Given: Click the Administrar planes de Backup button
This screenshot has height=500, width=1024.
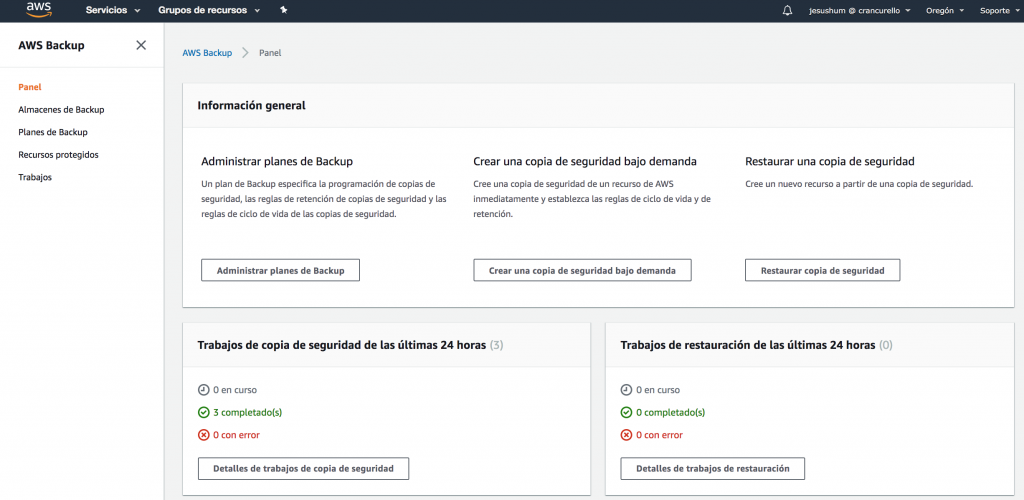Looking at the screenshot, I should pos(280,270).
